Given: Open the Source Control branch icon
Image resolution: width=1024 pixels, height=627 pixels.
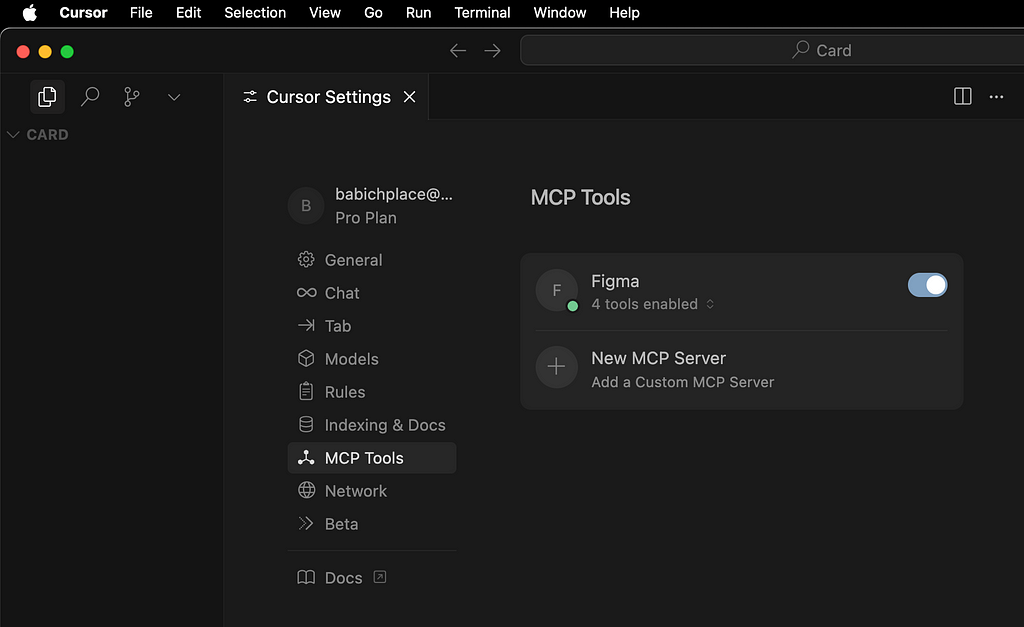Looking at the screenshot, I should pos(131,97).
